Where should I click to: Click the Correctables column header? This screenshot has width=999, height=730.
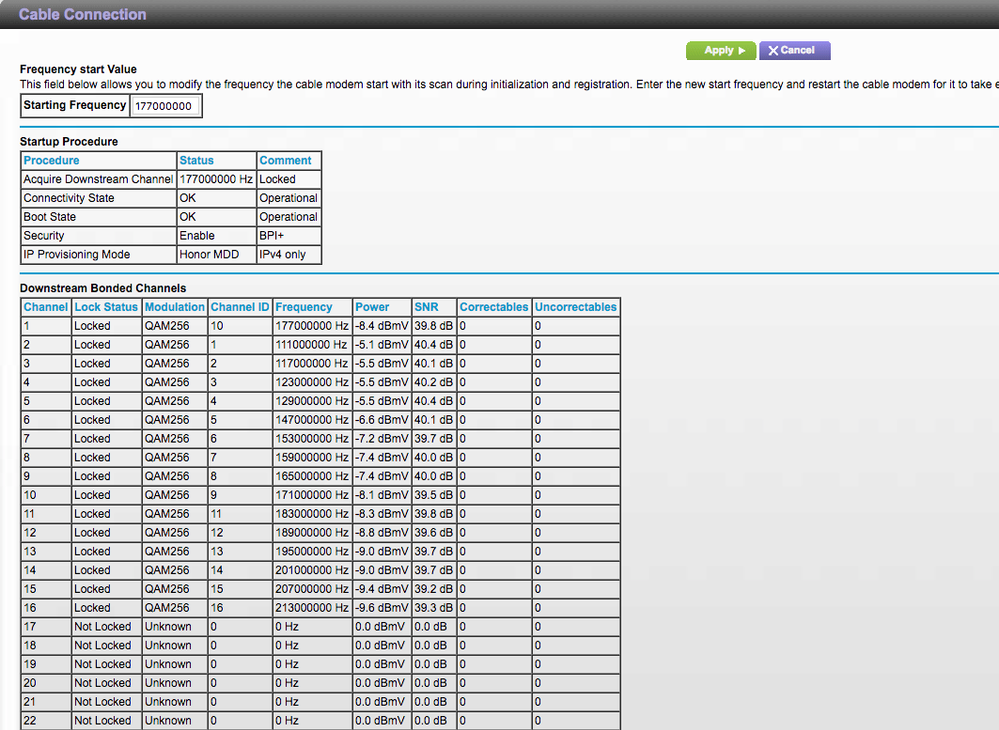[x=494, y=307]
